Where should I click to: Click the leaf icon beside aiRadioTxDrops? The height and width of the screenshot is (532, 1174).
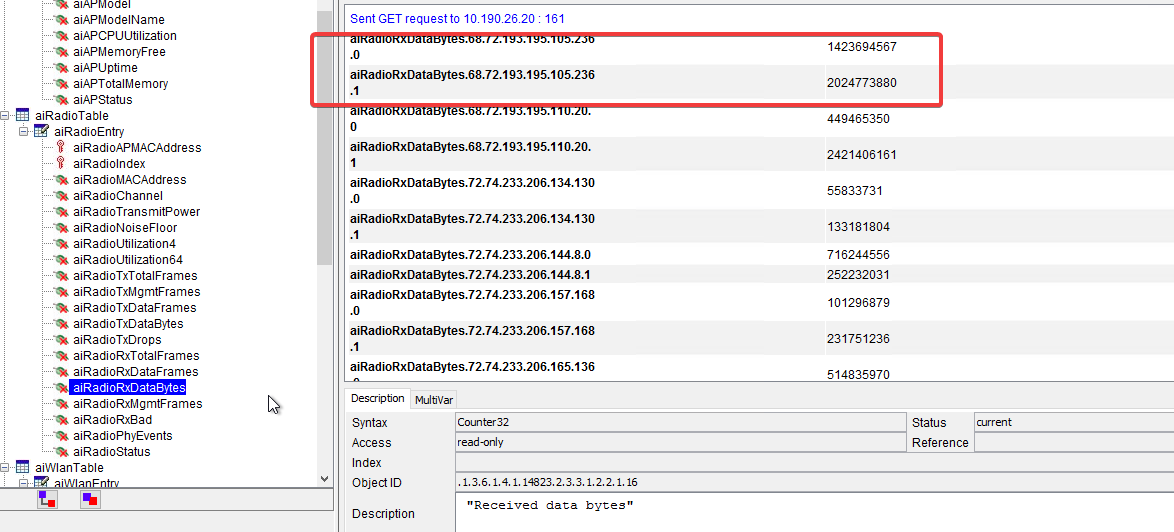click(x=63, y=340)
